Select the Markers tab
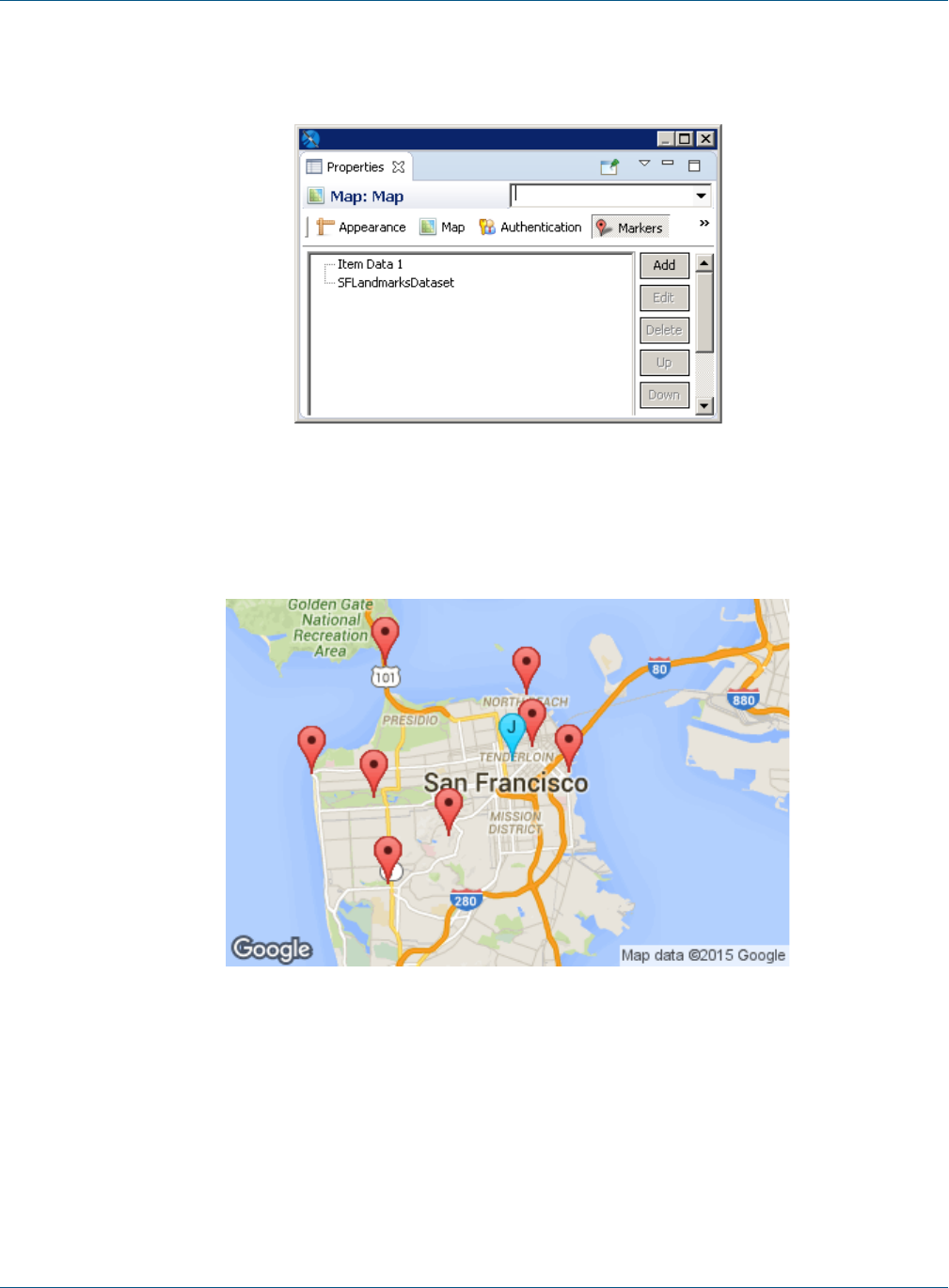This screenshot has width=949, height=1288. point(630,228)
